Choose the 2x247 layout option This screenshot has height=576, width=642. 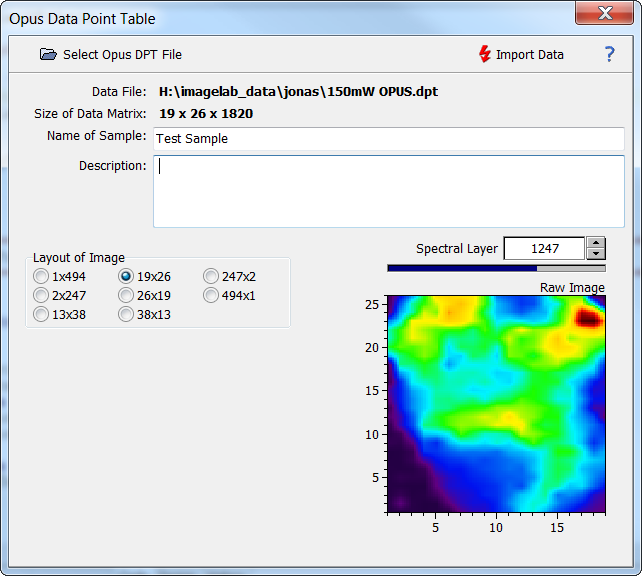tap(41, 295)
